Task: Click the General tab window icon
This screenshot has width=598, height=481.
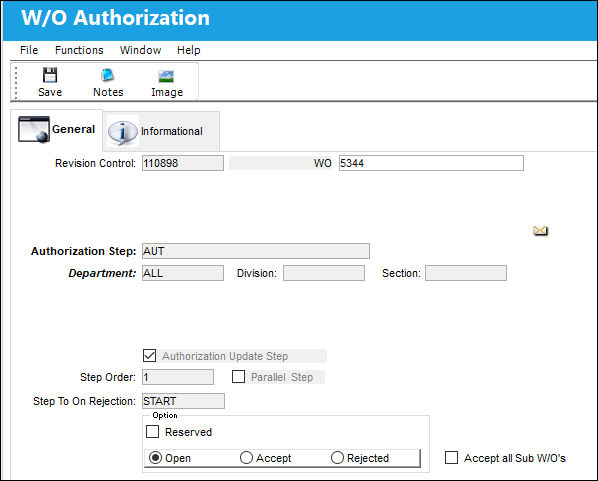Action: pyautogui.click(x=34, y=129)
